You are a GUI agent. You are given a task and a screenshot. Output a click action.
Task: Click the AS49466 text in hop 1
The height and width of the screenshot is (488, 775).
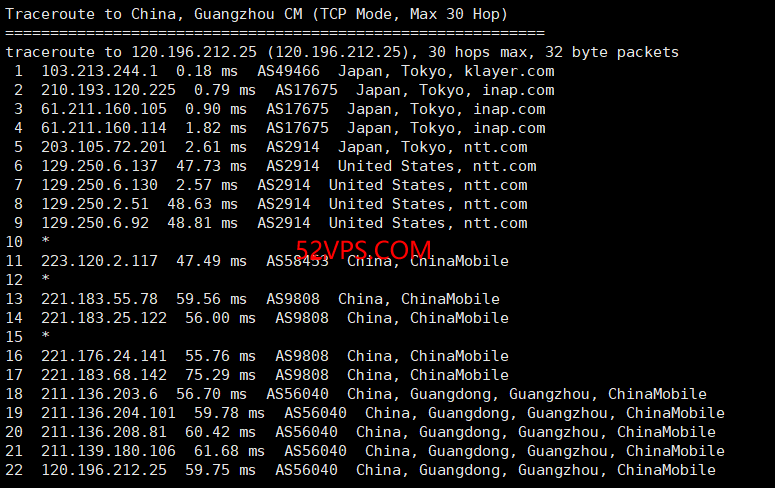point(289,71)
